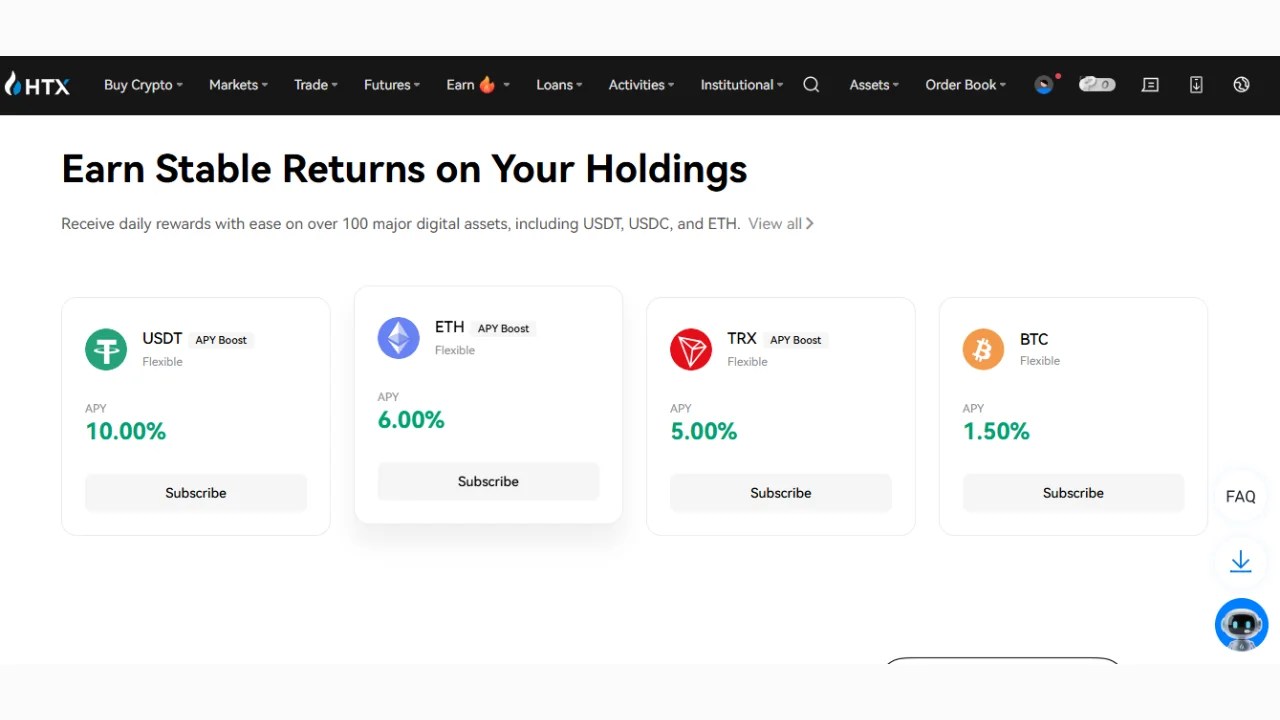The height and width of the screenshot is (720, 1280).
Task: Open the Earn menu item
Action: 470,85
